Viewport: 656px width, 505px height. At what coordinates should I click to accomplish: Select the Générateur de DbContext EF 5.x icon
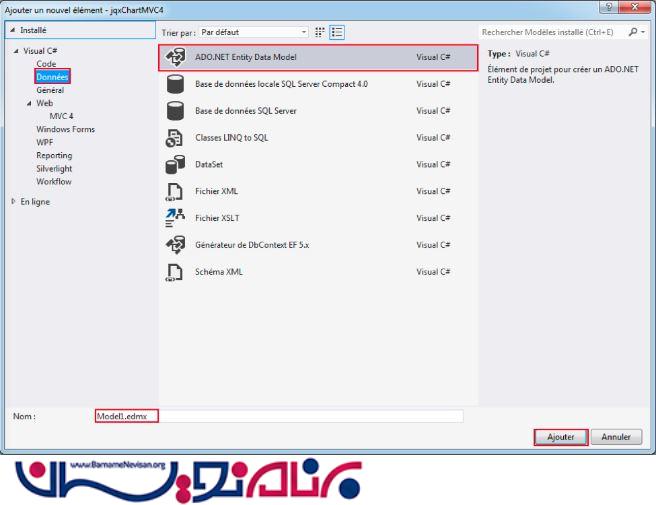(175, 245)
